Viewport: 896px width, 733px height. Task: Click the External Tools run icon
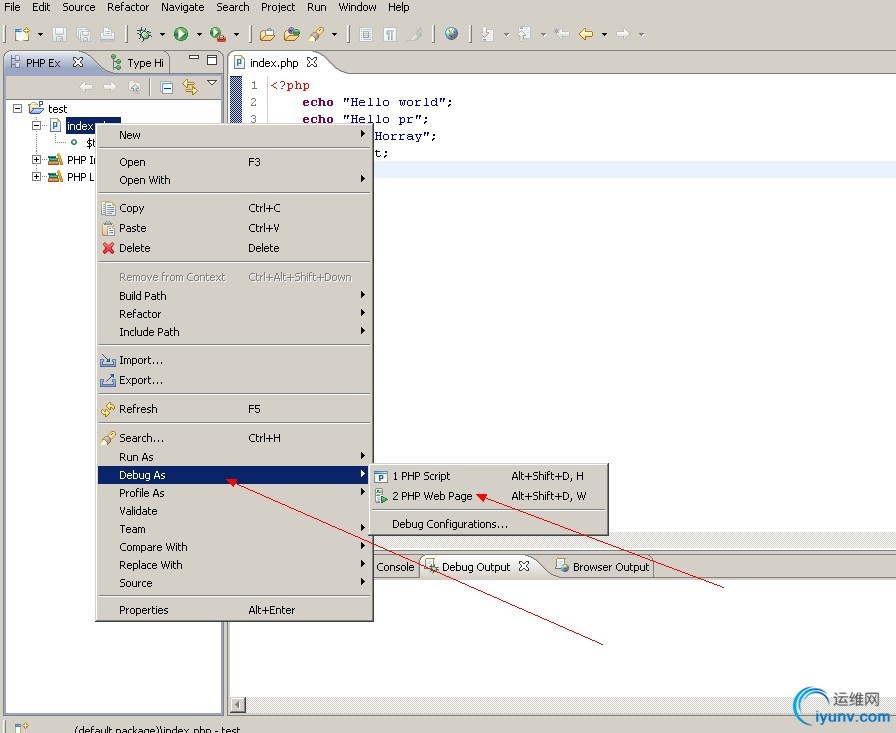[217, 34]
